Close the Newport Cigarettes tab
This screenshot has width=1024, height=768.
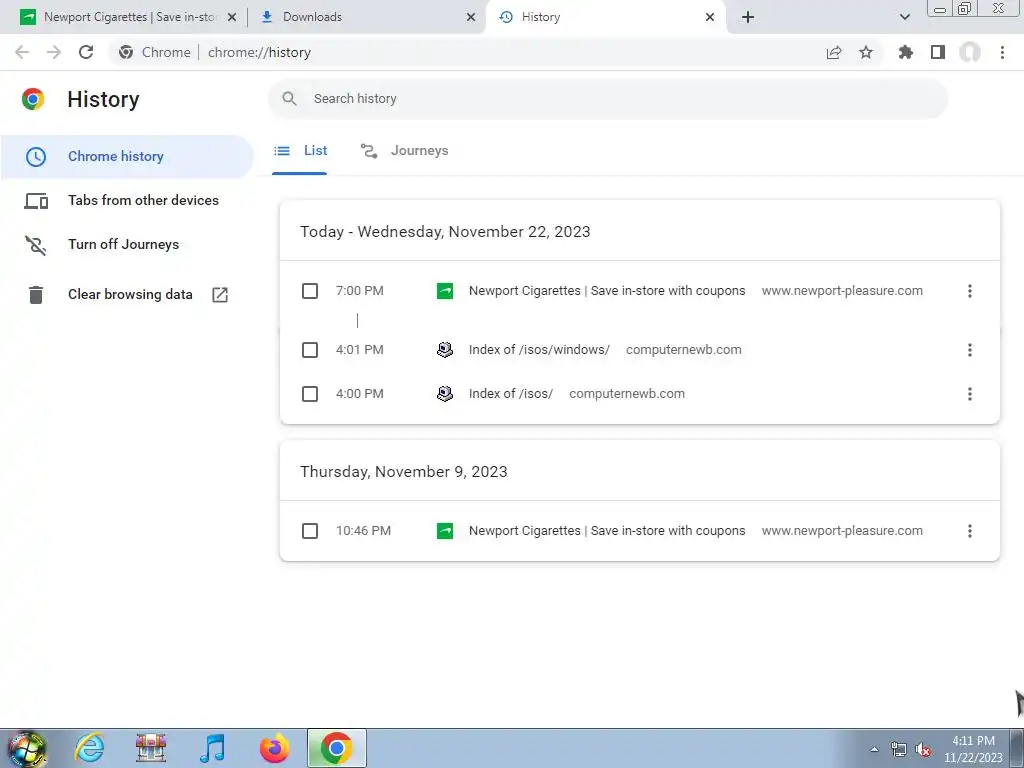tap(232, 17)
